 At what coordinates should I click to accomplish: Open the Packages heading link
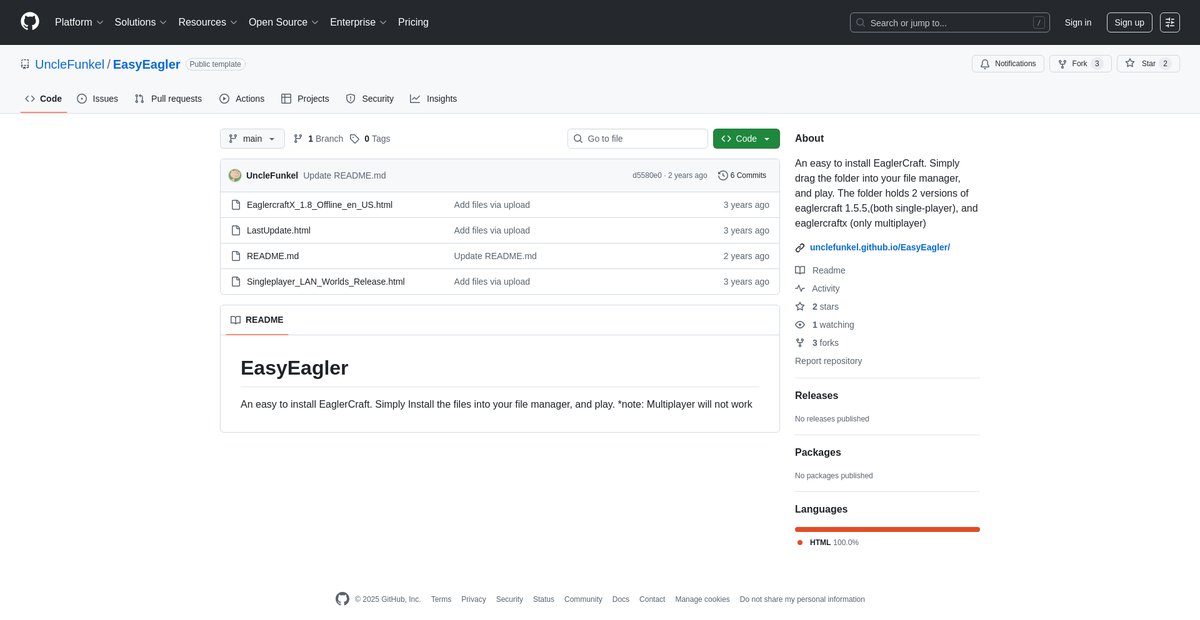[818, 453]
